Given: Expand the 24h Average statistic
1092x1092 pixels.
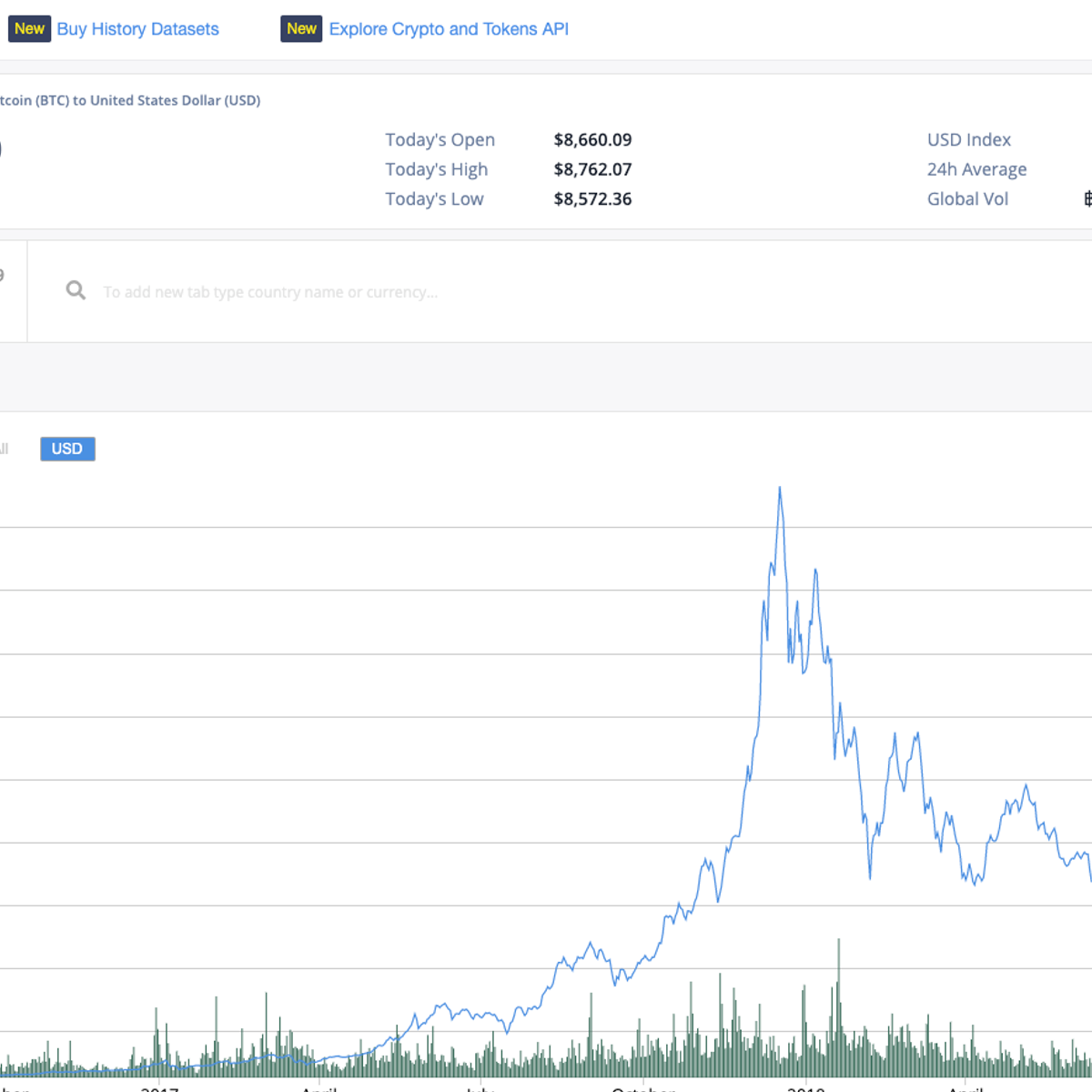Looking at the screenshot, I should (x=976, y=169).
